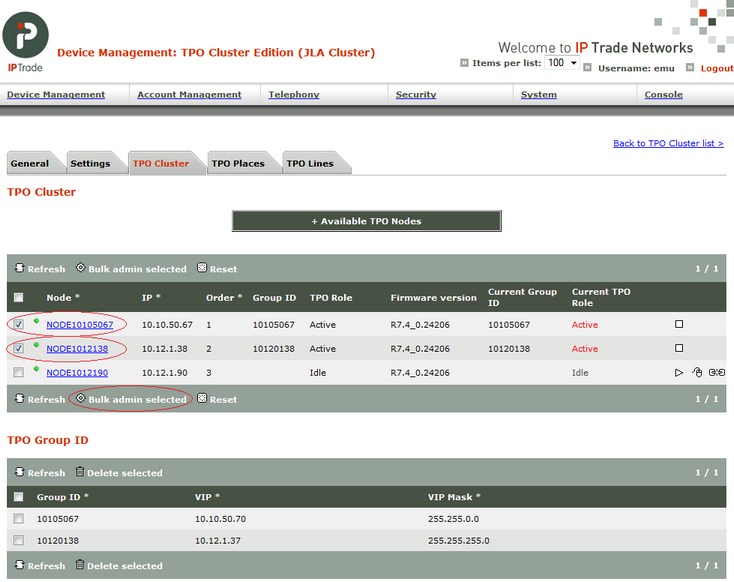Screen dimensions: 734x582
Task: Sort by the VIP Mask column header
Action: tap(454, 497)
